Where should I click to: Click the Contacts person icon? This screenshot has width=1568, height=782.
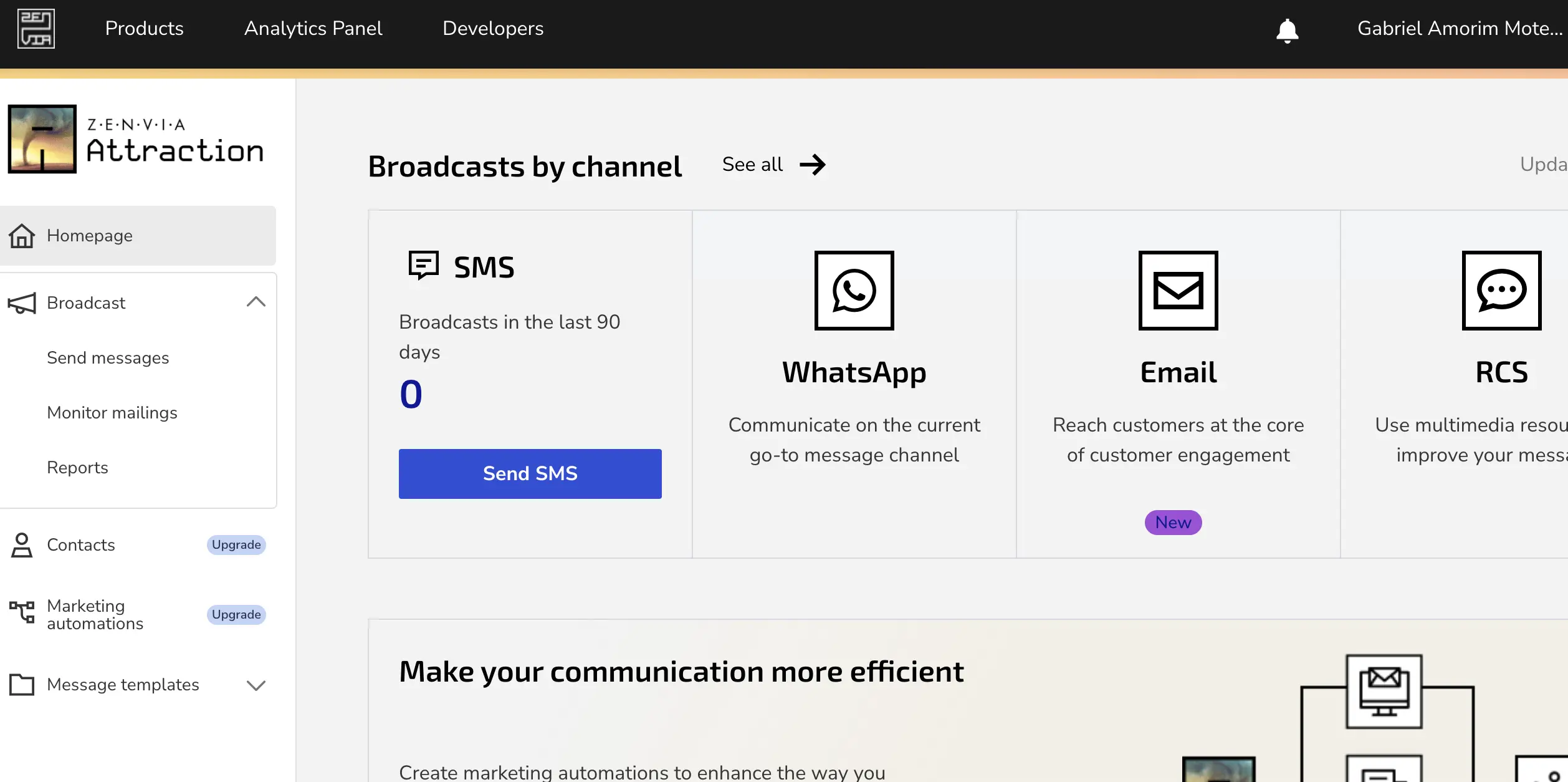tap(22, 545)
